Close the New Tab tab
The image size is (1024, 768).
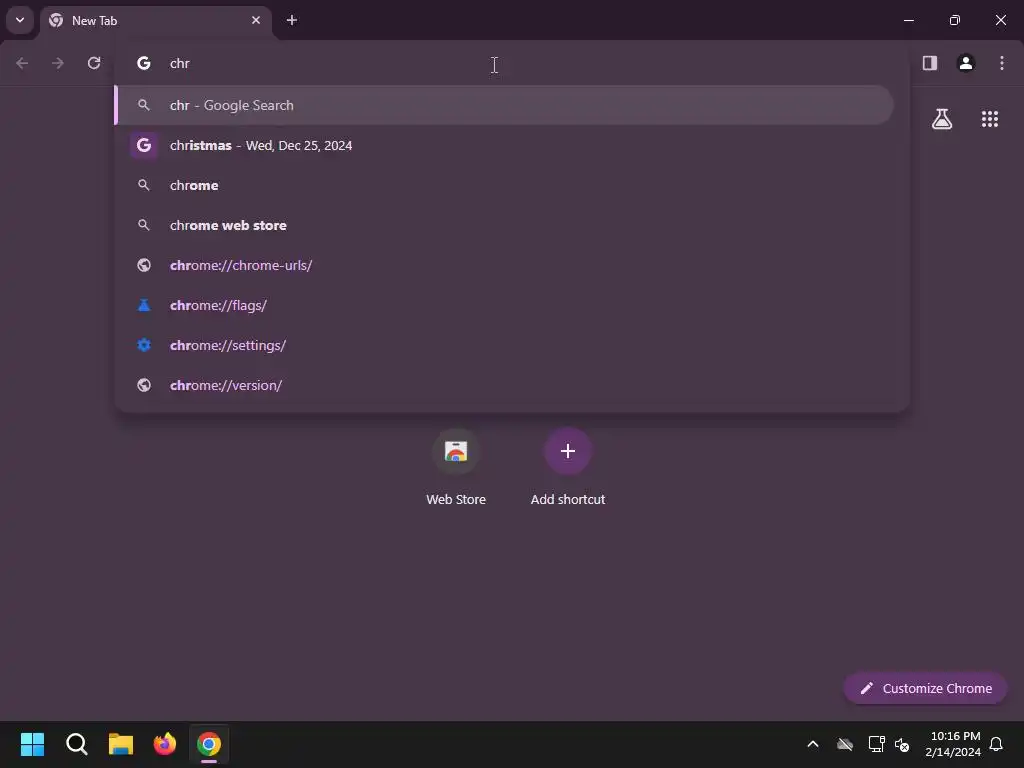[256, 20]
